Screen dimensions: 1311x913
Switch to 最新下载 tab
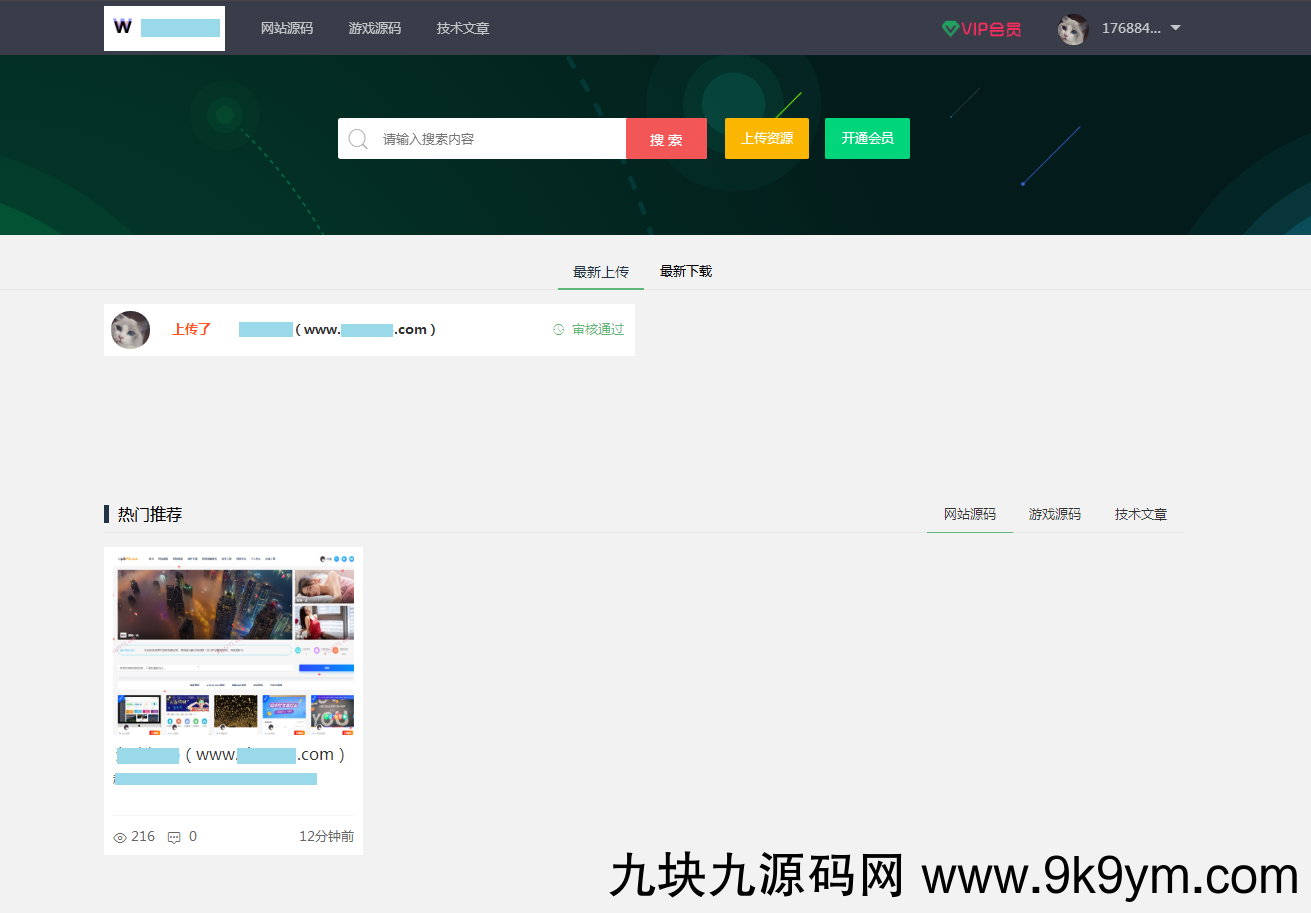[x=686, y=270]
